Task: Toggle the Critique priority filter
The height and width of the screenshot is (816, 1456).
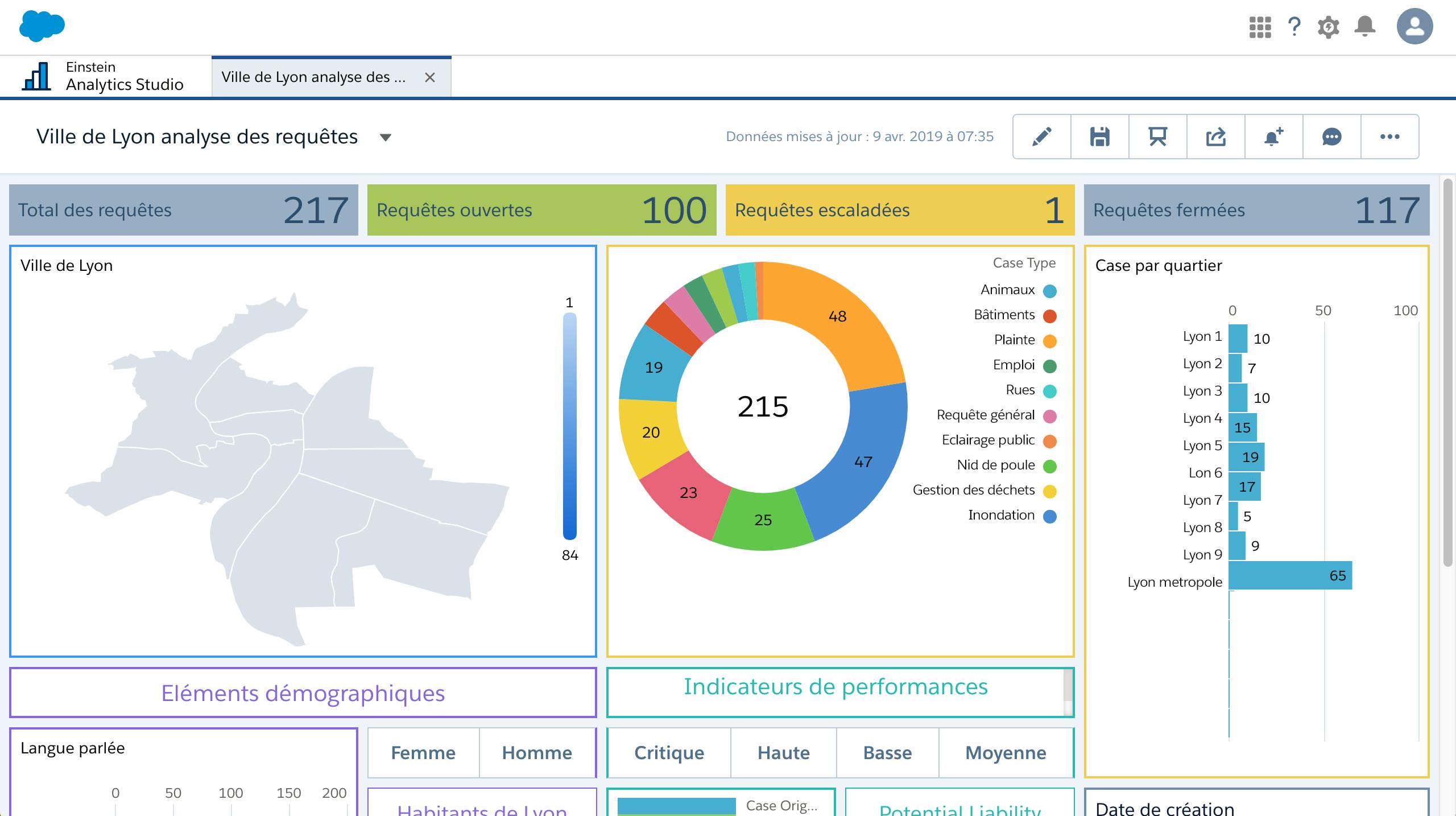Action: click(669, 753)
